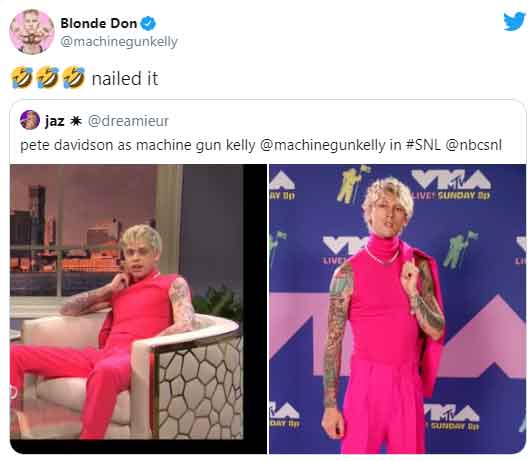
Task: Open the Blonde Don display name
Action: [99, 23]
